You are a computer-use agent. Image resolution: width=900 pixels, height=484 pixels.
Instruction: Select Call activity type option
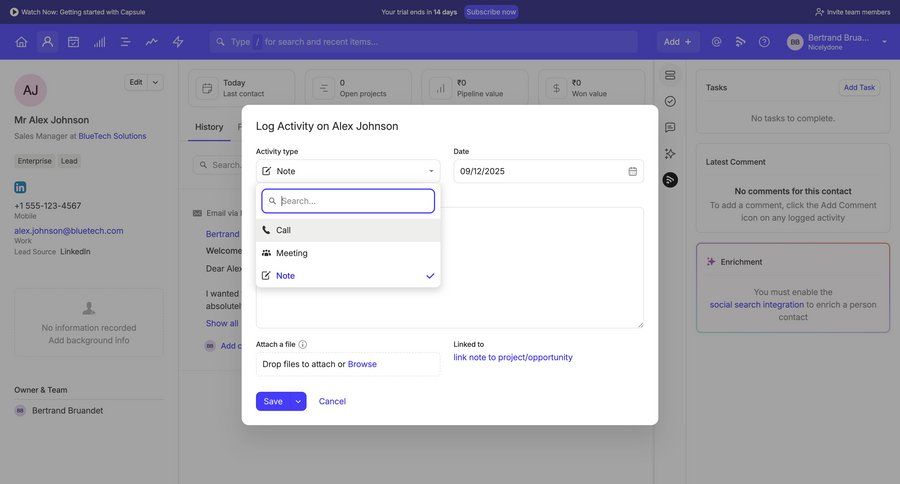348,230
